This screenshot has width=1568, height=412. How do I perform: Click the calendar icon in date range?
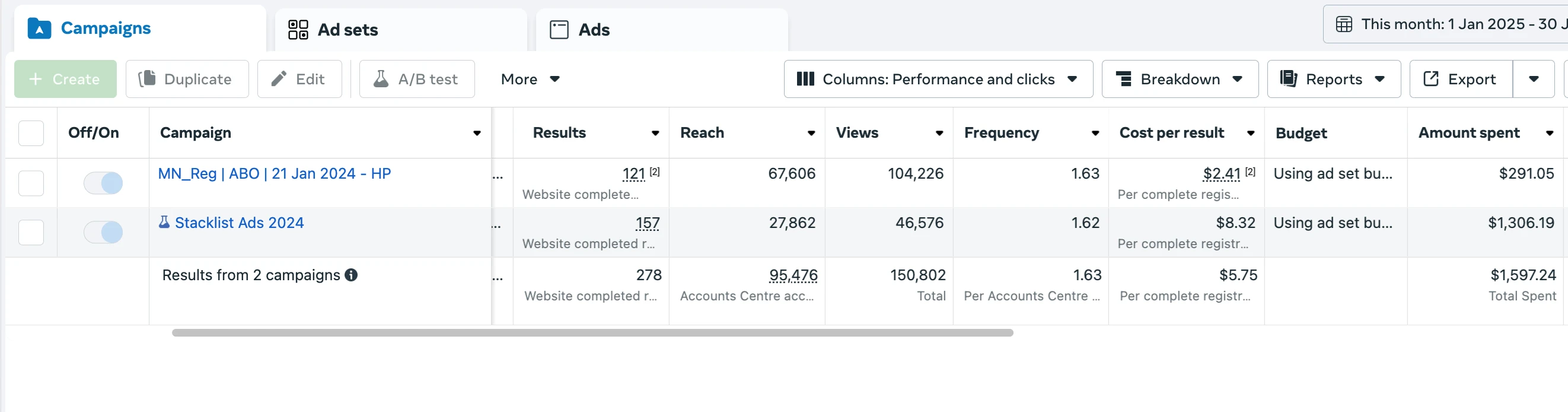pos(1343,24)
